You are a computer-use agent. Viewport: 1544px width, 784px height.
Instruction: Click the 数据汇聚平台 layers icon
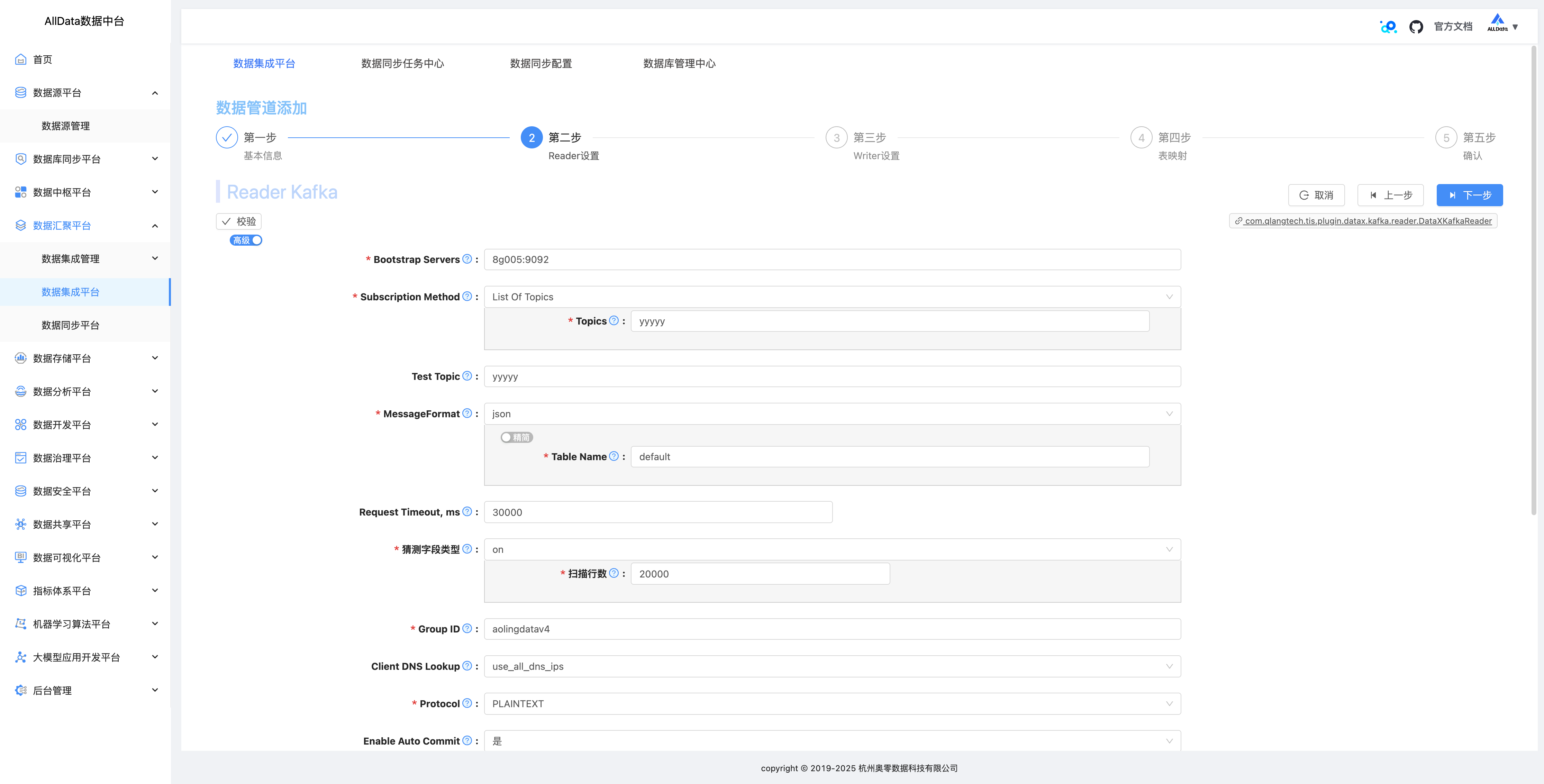pyautogui.click(x=20, y=225)
